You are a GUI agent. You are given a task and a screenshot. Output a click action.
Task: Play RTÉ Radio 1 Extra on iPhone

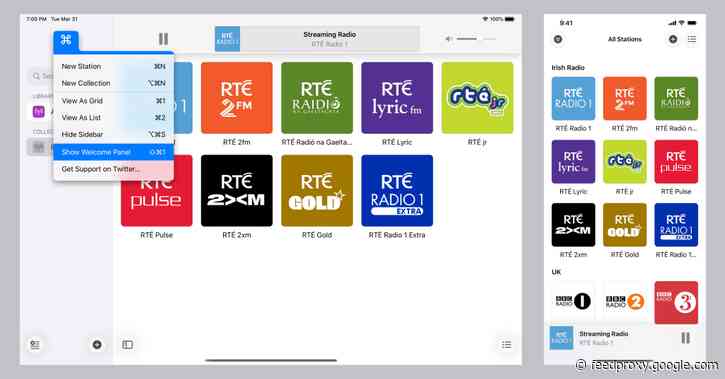(x=676, y=225)
